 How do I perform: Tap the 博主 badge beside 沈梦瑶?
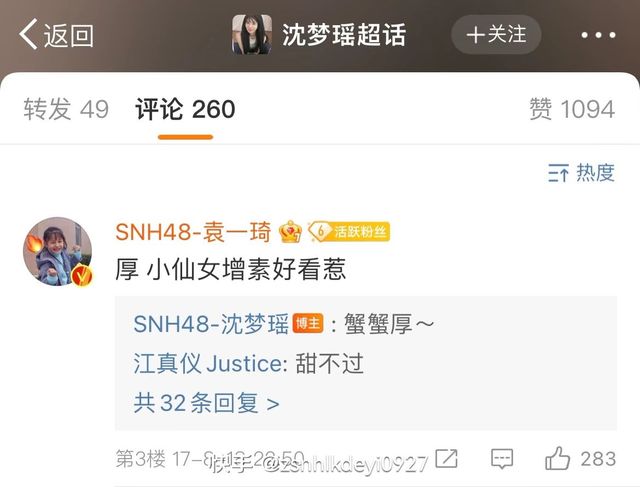tap(308, 323)
